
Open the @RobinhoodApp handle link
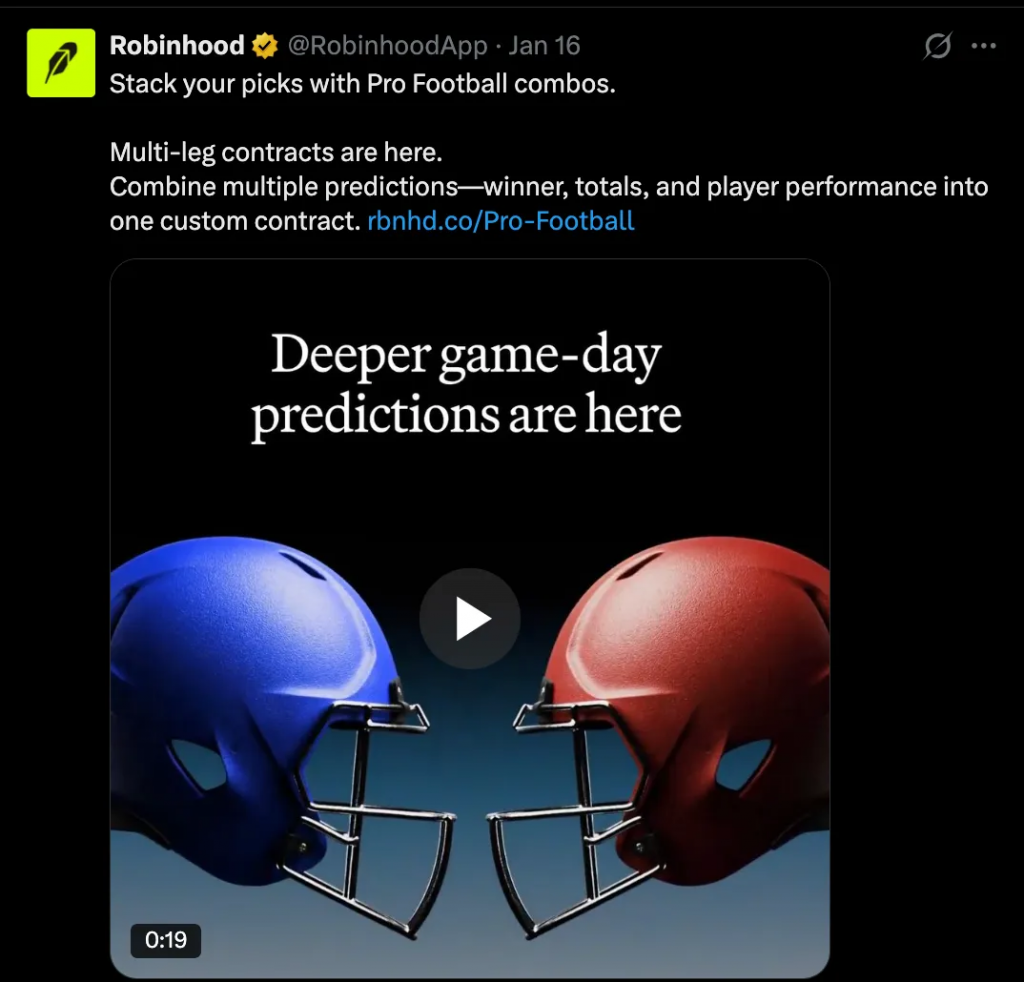point(388,46)
